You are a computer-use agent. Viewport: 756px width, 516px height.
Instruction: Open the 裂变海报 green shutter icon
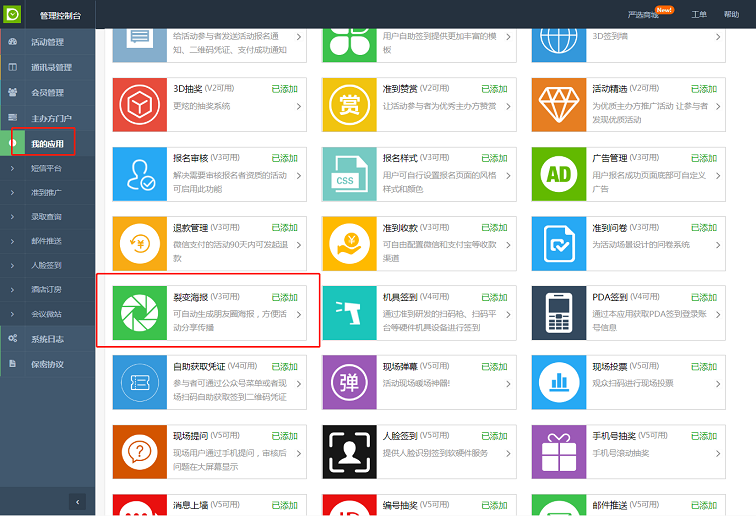click(x=139, y=311)
